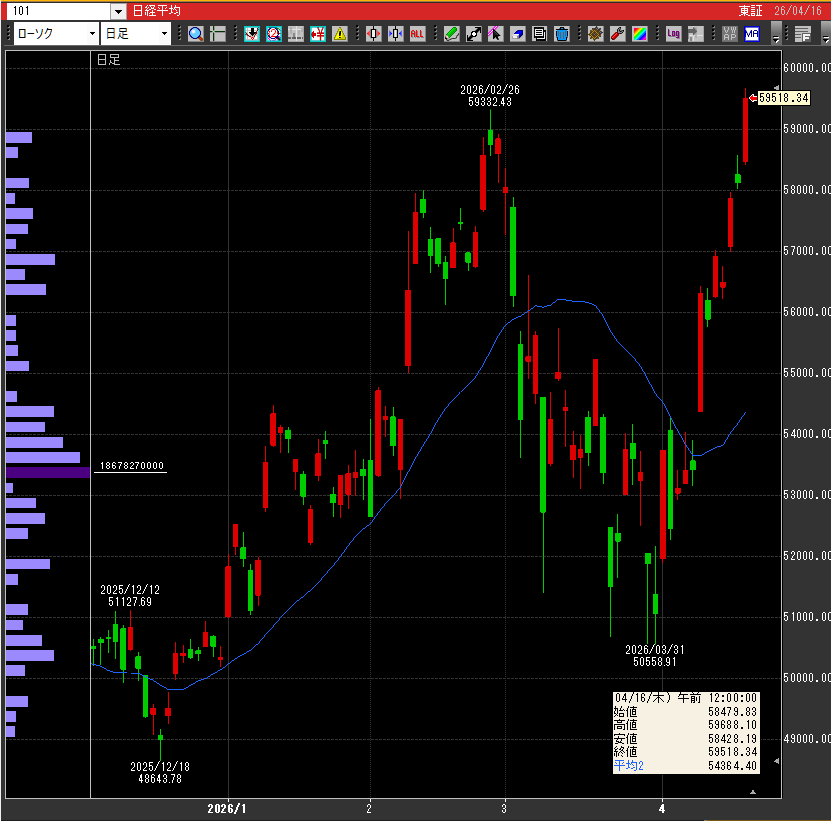
Task: Click the red wrench settings icon
Action: pos(617,34)
